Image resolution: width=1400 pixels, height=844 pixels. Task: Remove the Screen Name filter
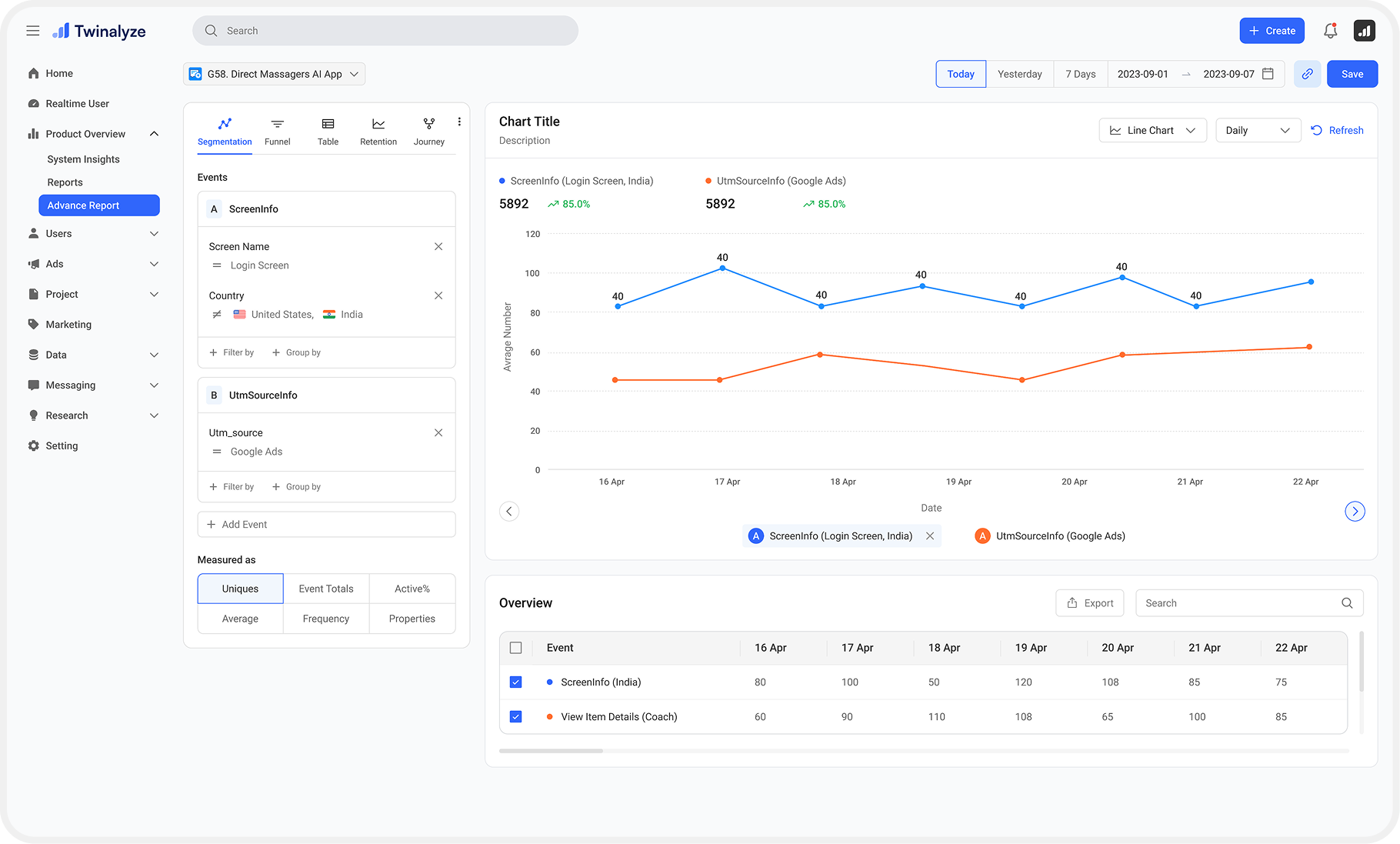click(x=438, y=246)
